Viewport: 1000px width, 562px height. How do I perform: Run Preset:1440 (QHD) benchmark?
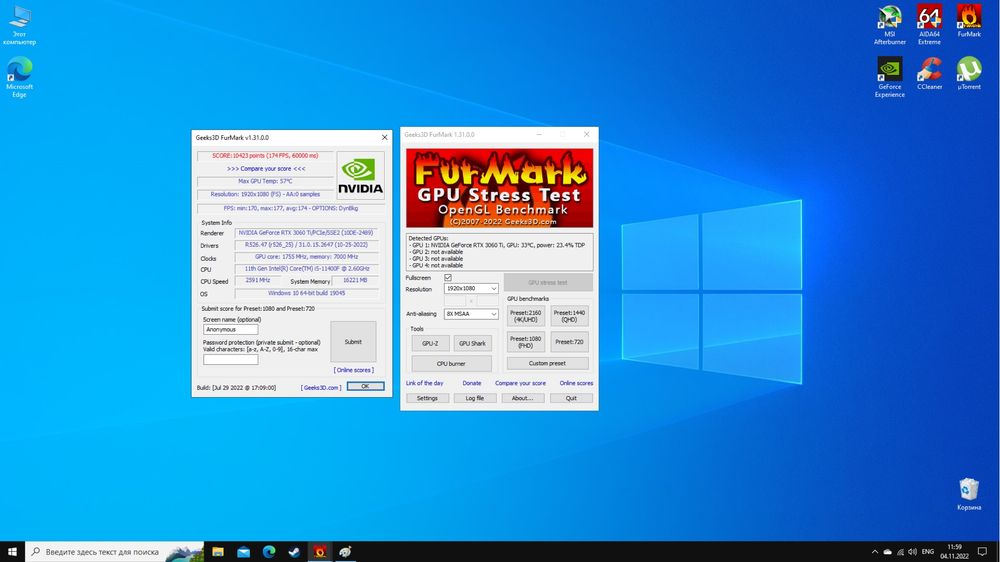(570, 316)
